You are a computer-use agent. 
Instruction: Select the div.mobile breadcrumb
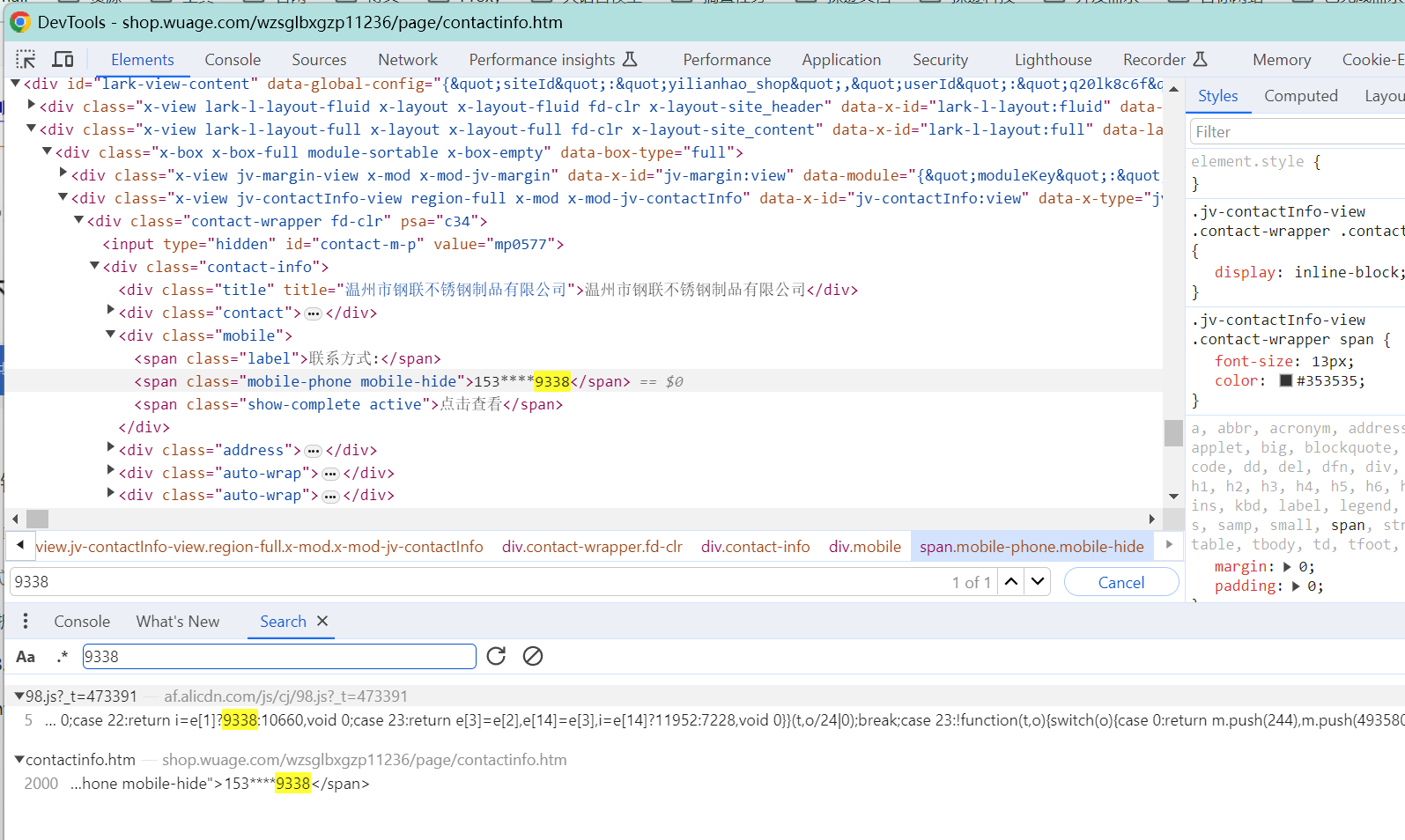point(865,547)
